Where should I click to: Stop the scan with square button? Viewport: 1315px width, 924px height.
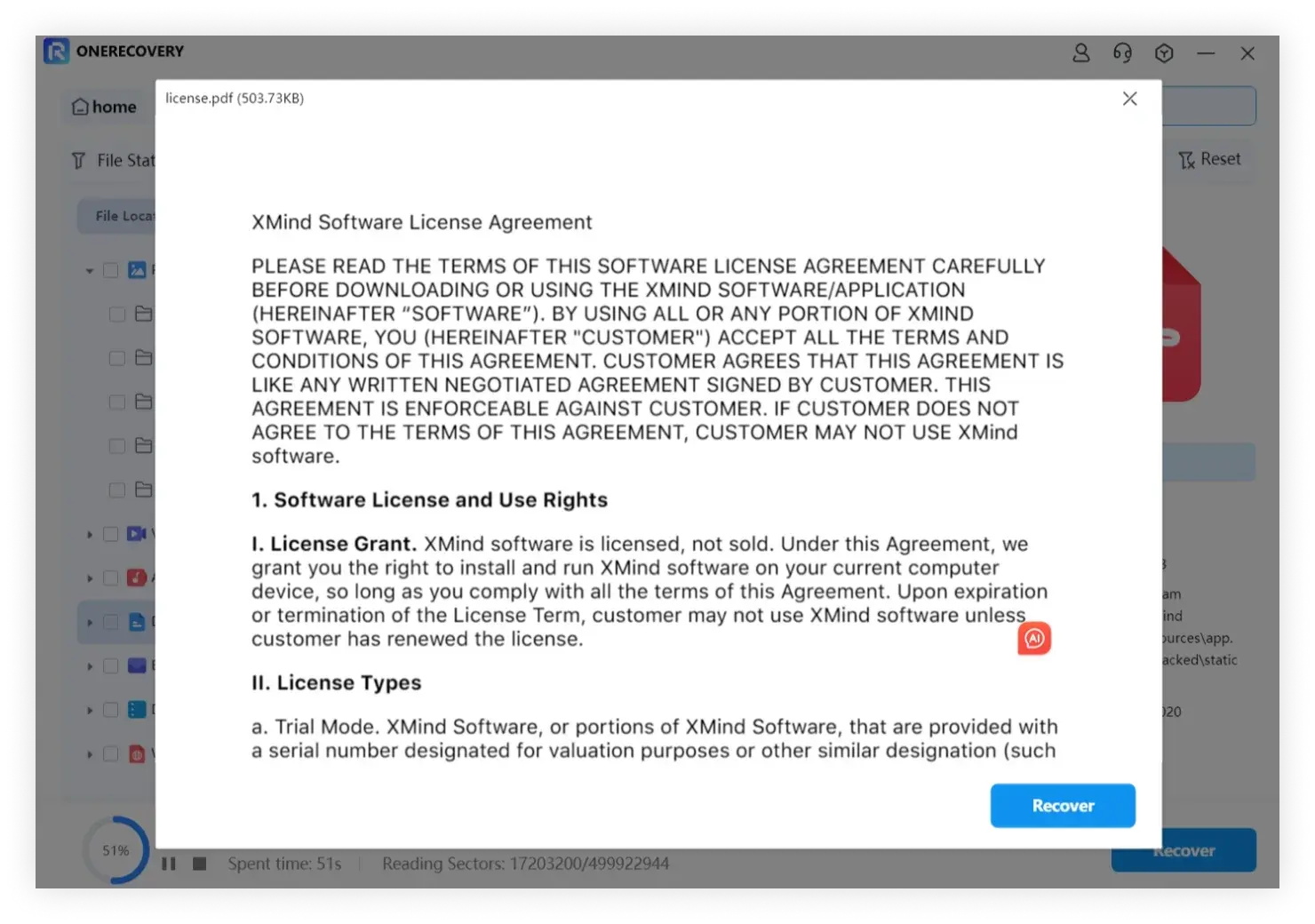[200, 864]
